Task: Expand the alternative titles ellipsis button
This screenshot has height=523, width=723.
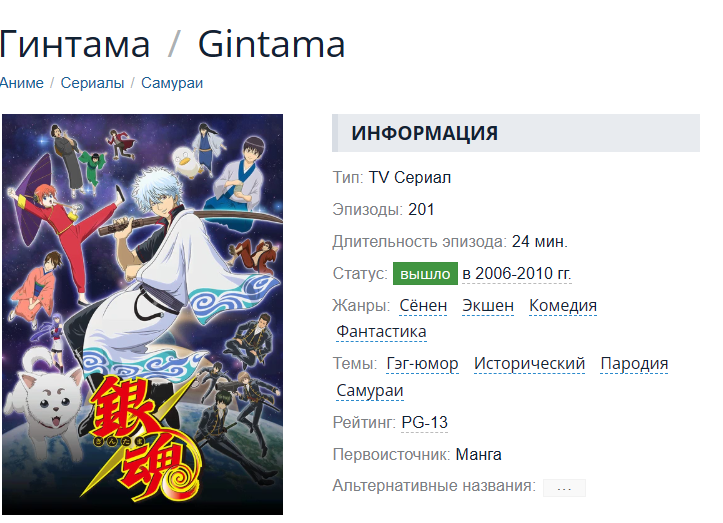Action: 564,487
